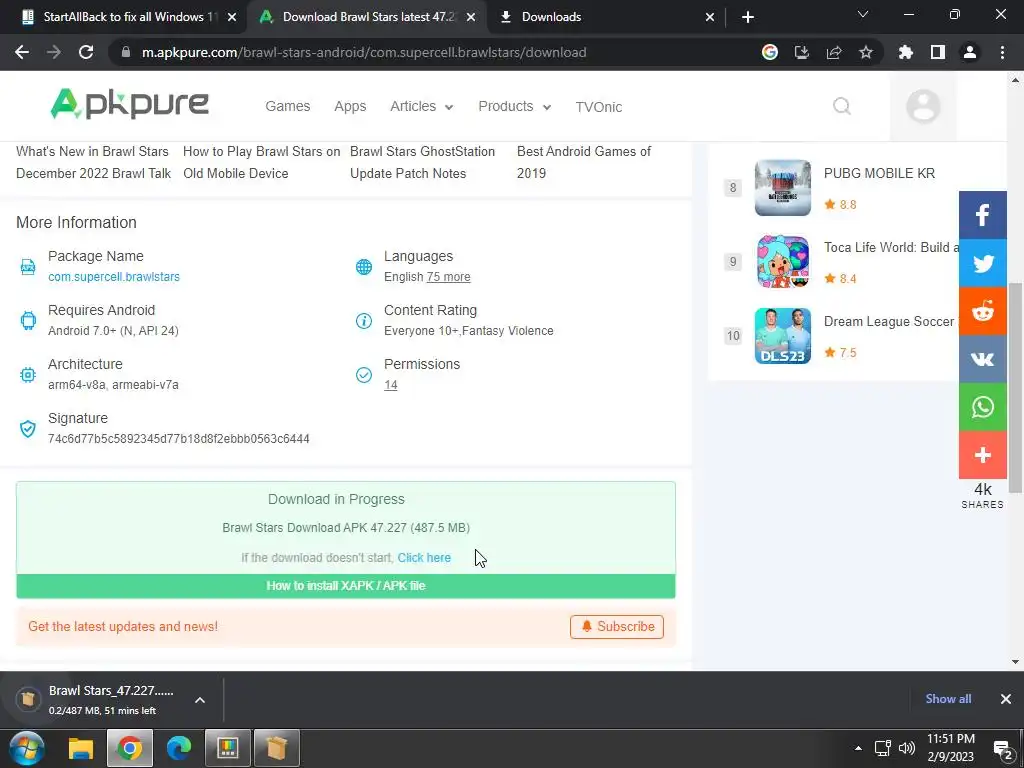The image size is (1024, 768).
Task: Open the Windows Start button
Action: point(26,748)
